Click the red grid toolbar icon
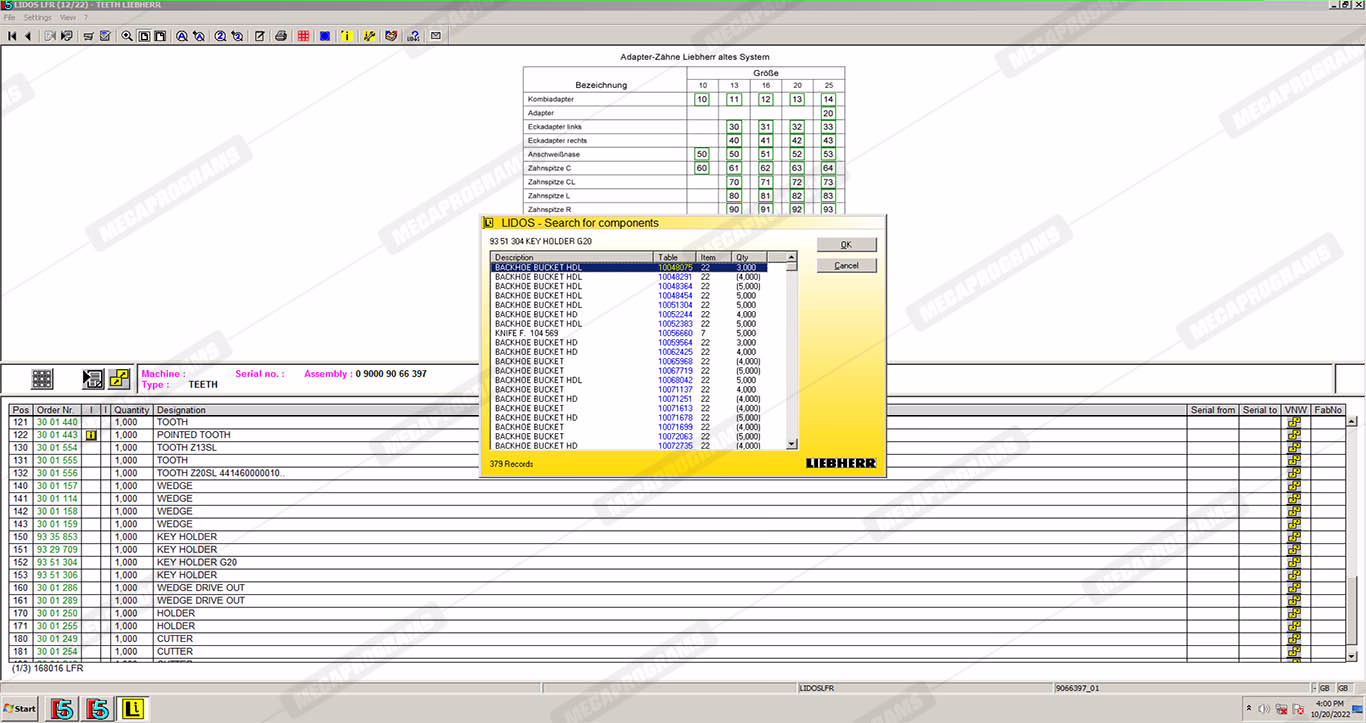The image size is (1366, 723). coord(303,36)
